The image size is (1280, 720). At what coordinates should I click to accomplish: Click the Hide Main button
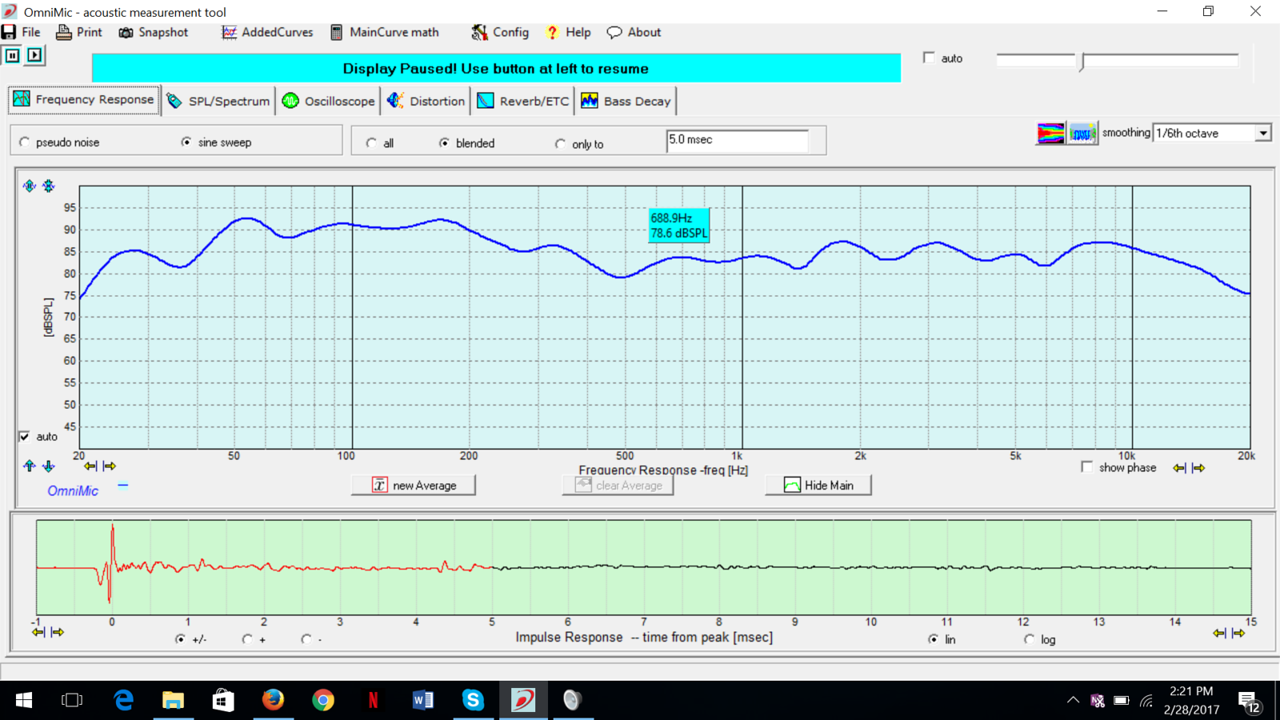pyautogui.click(x=818, y=485)
